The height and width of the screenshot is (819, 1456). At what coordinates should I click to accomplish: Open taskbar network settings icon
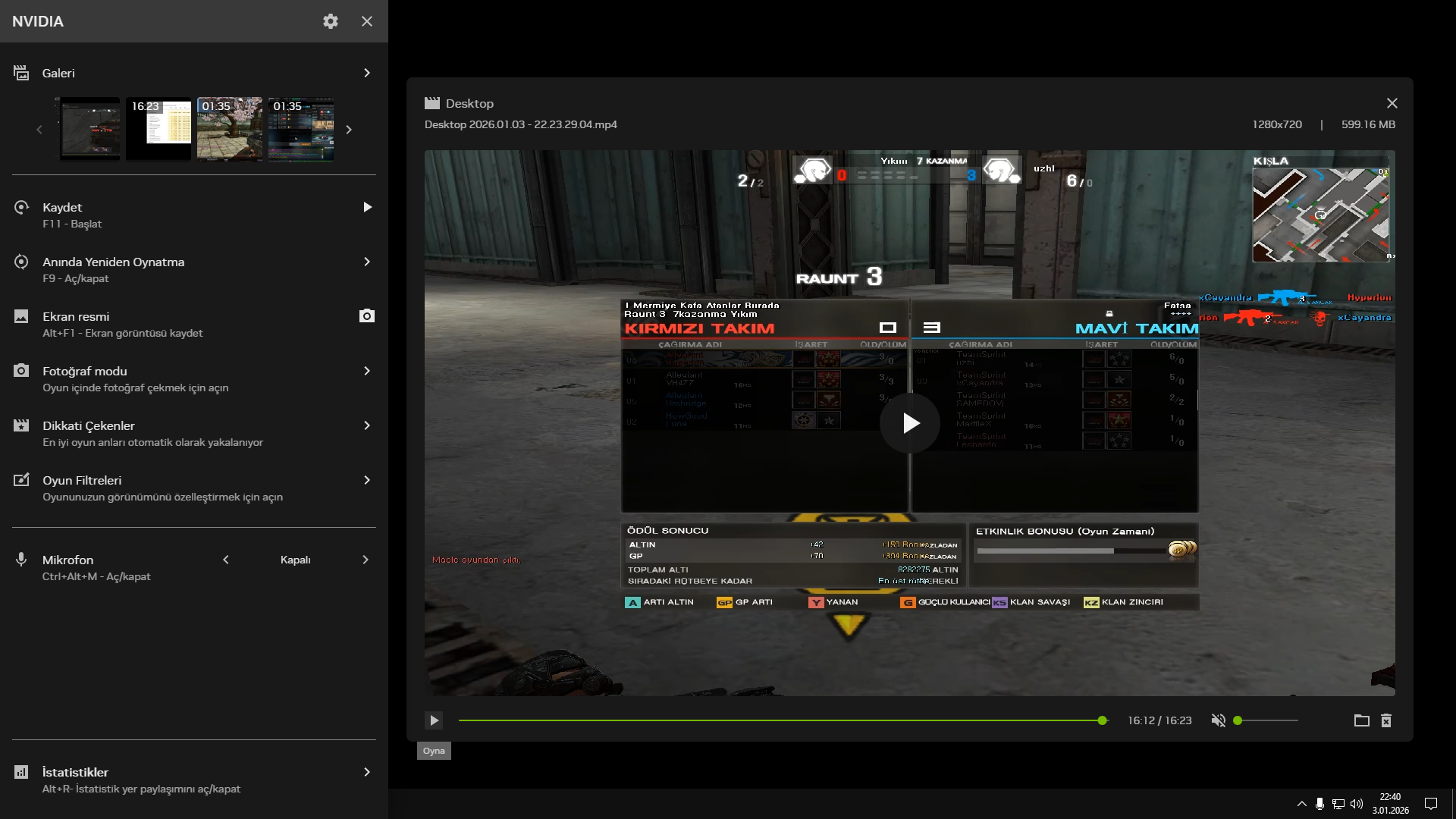point(1338,804)
